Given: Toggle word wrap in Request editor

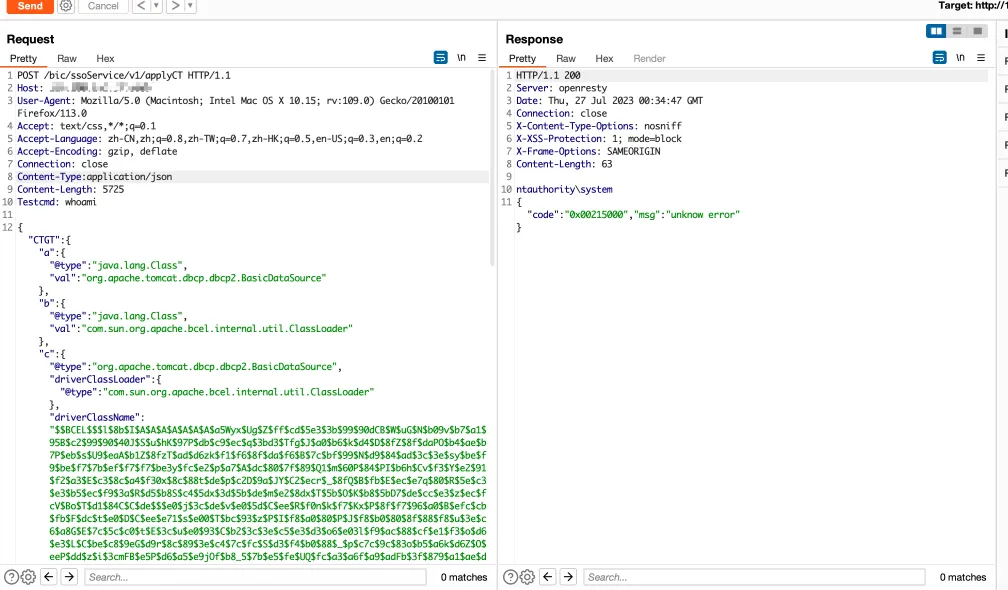Looking at the screenshot, I should pos(440,58).
